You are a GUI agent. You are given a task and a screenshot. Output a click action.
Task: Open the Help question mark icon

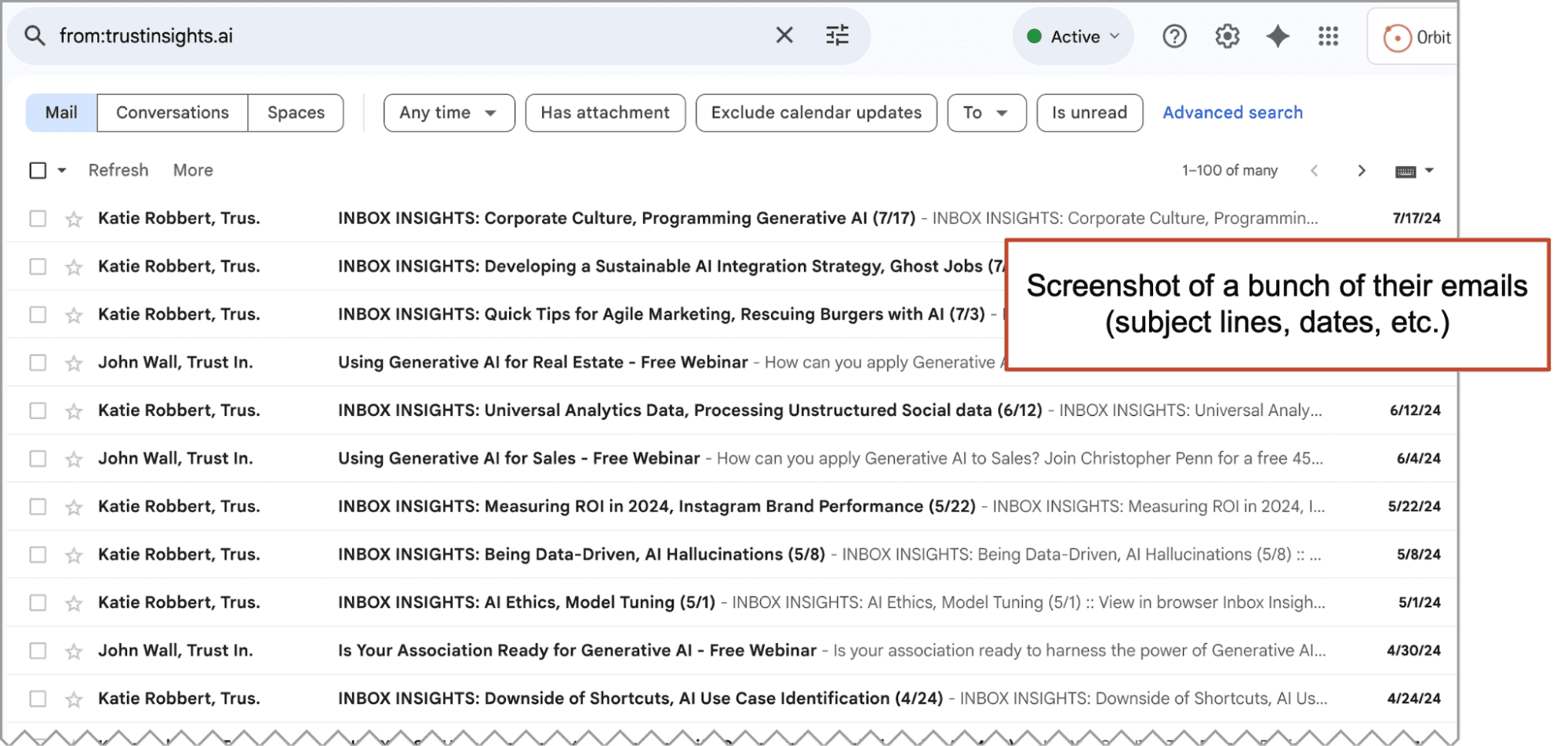coord(1174,36)
